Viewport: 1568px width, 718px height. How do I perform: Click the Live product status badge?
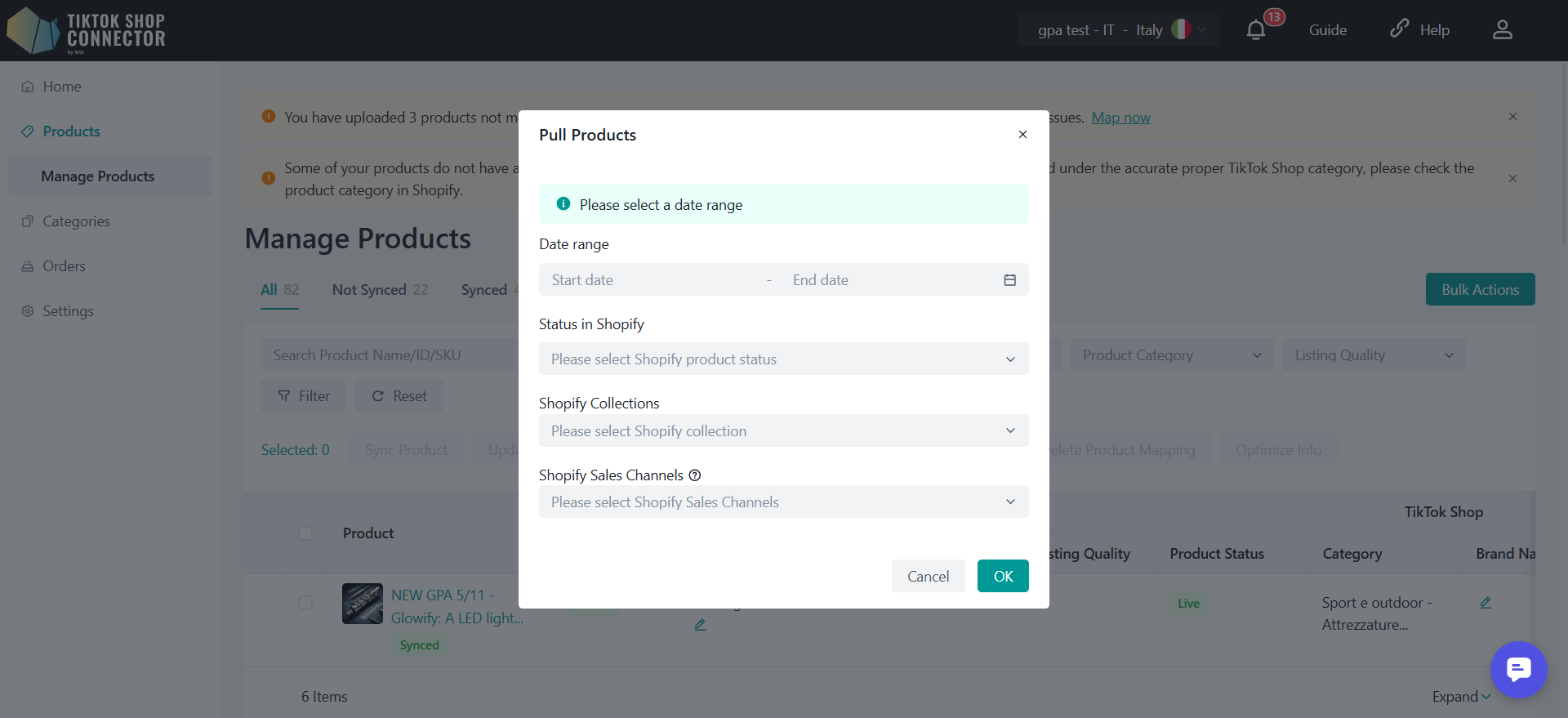(x=1188, y=604)
